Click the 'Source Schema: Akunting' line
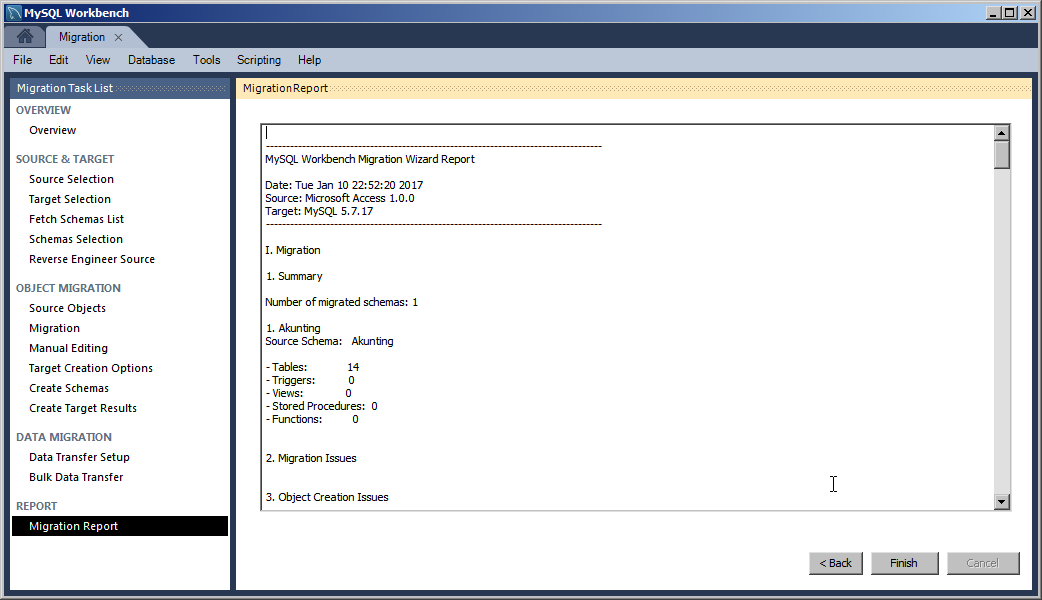 [x=329, y=341]
